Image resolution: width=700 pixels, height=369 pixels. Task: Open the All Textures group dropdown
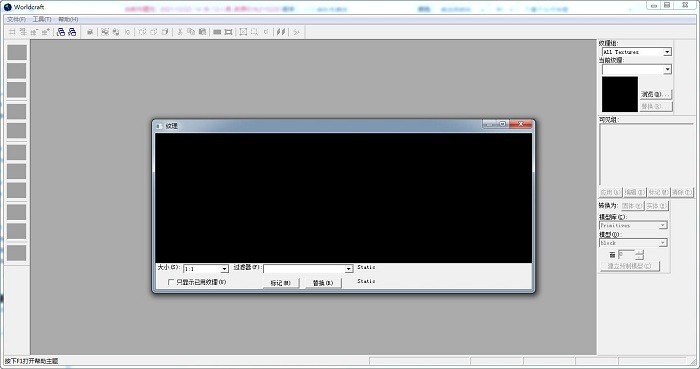pyautogui.click(x=637, y=52)
